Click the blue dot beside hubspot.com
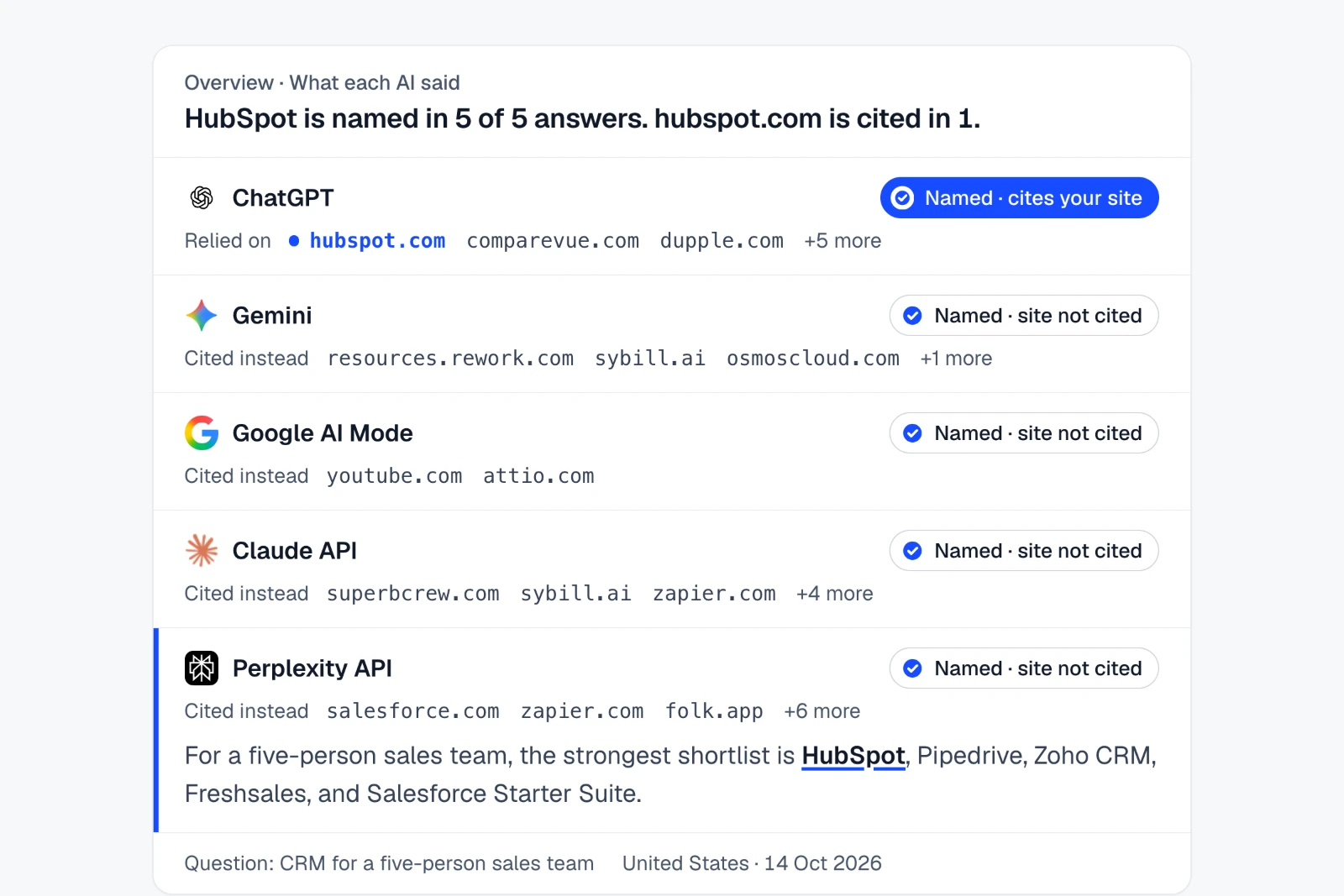Image resolution: width=1344 pixels, height=896 pixels. [x=294, y=241]
